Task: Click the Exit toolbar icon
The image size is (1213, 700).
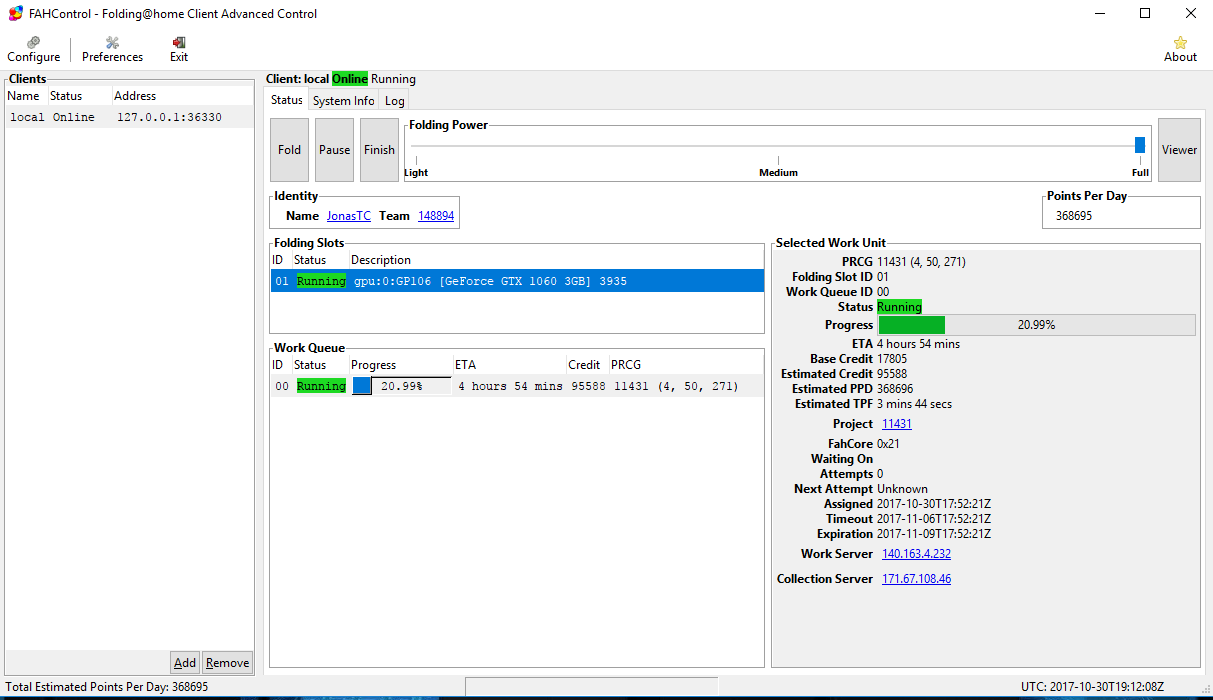Action: tap(179, 43)
